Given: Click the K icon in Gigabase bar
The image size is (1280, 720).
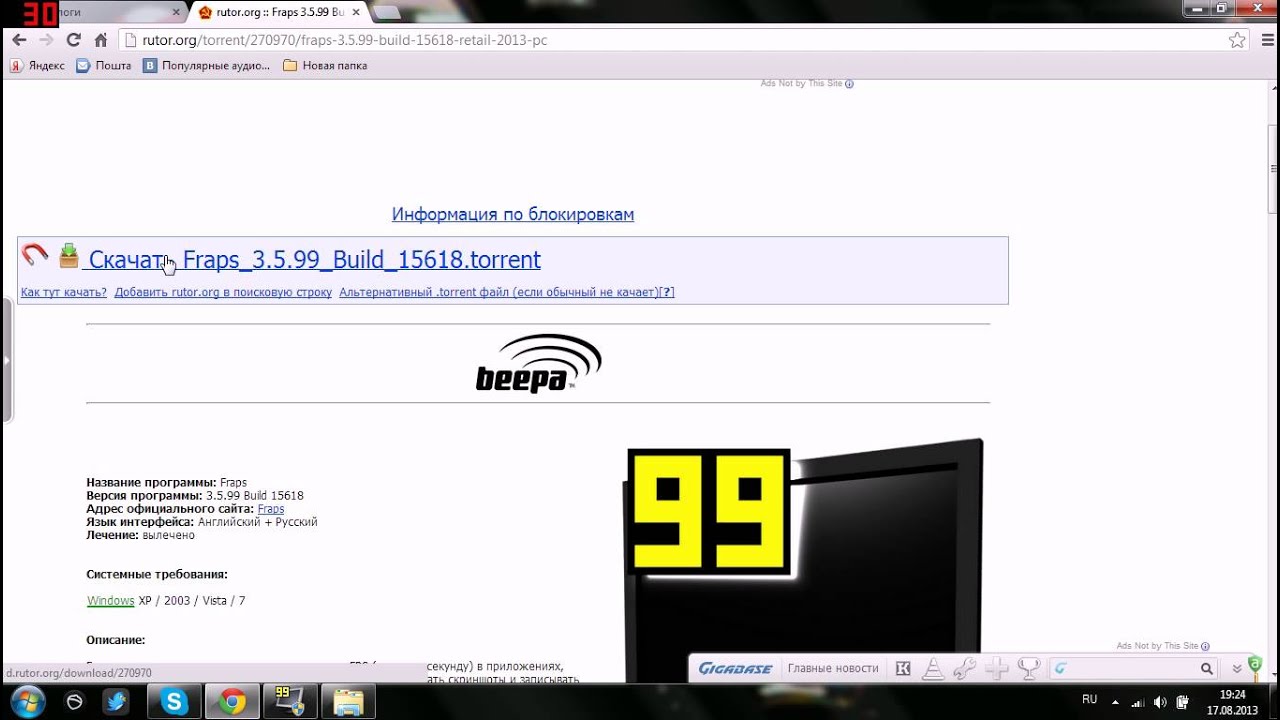Looking at the screenshot, I should point(903,668).
